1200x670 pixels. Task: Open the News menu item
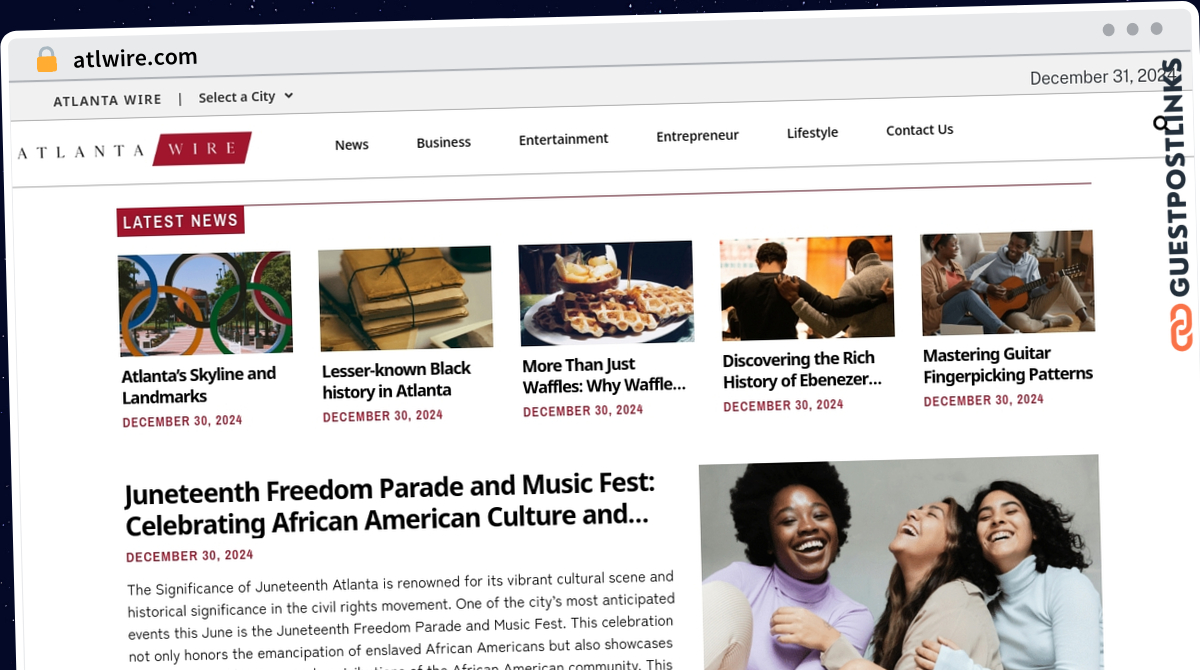[351, 145]
